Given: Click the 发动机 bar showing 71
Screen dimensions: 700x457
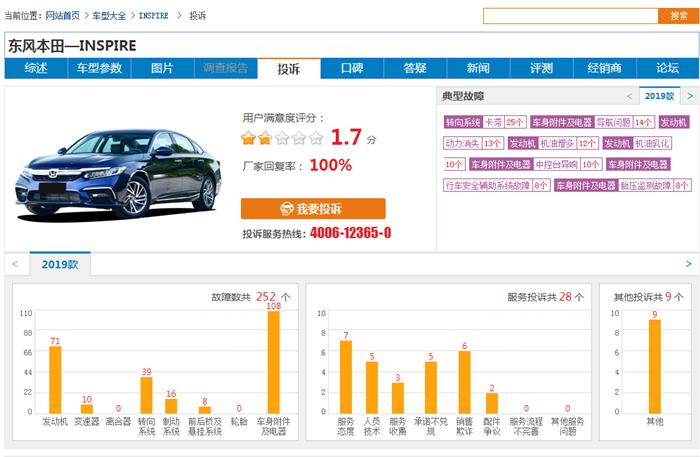Looking at the screenshot, I should click(x=55, y=379).
